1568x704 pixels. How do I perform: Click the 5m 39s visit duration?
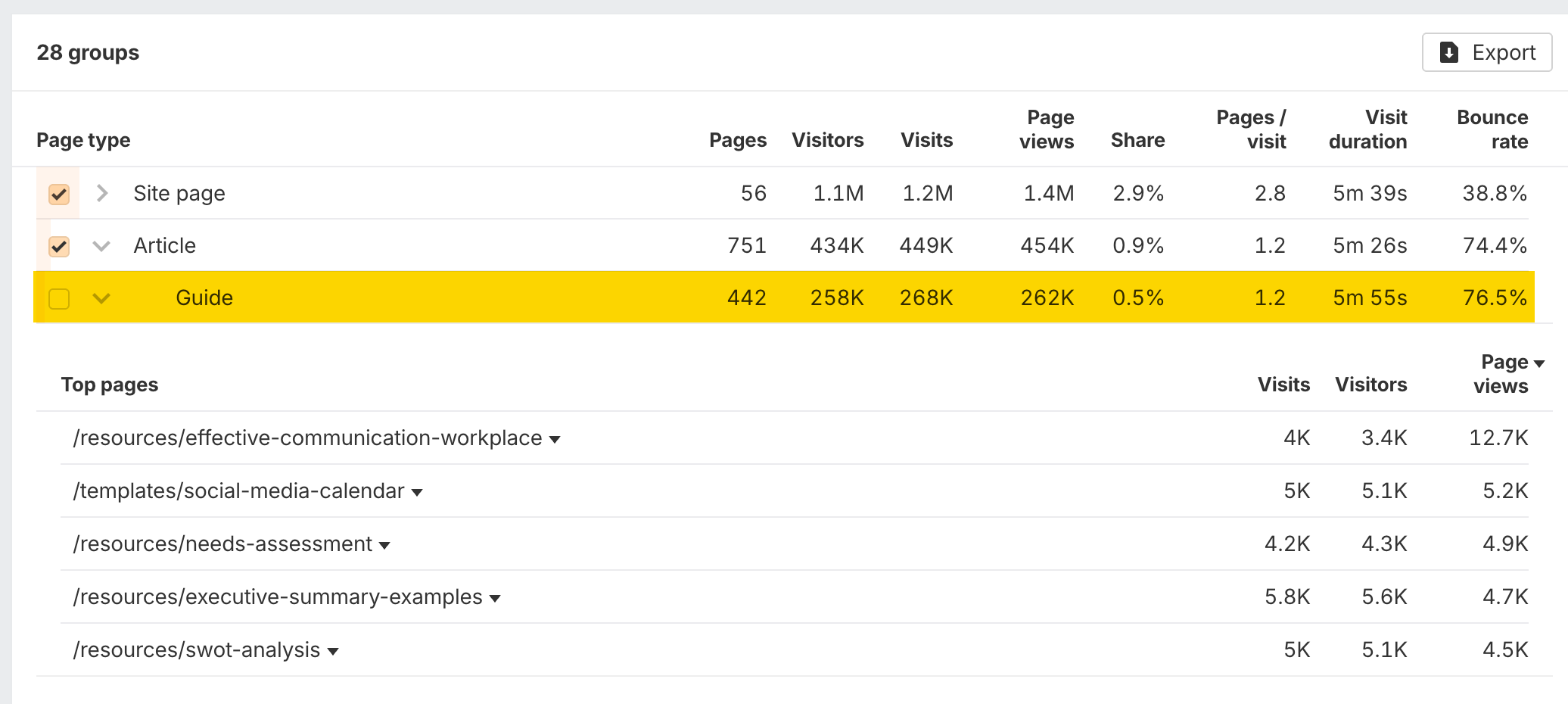tap(1370, 193)
